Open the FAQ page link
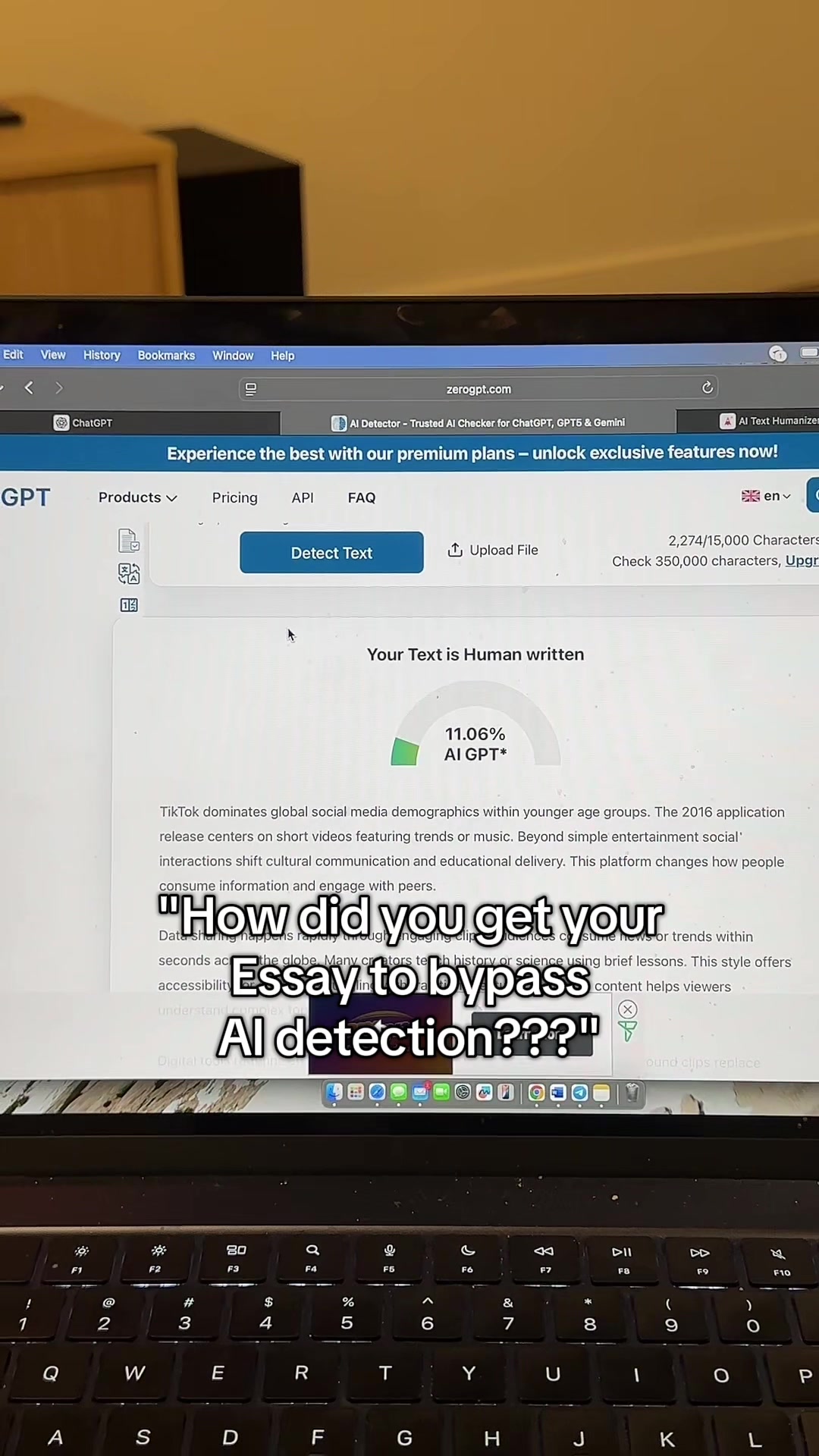819x1456 pixels. pos(362,497)
